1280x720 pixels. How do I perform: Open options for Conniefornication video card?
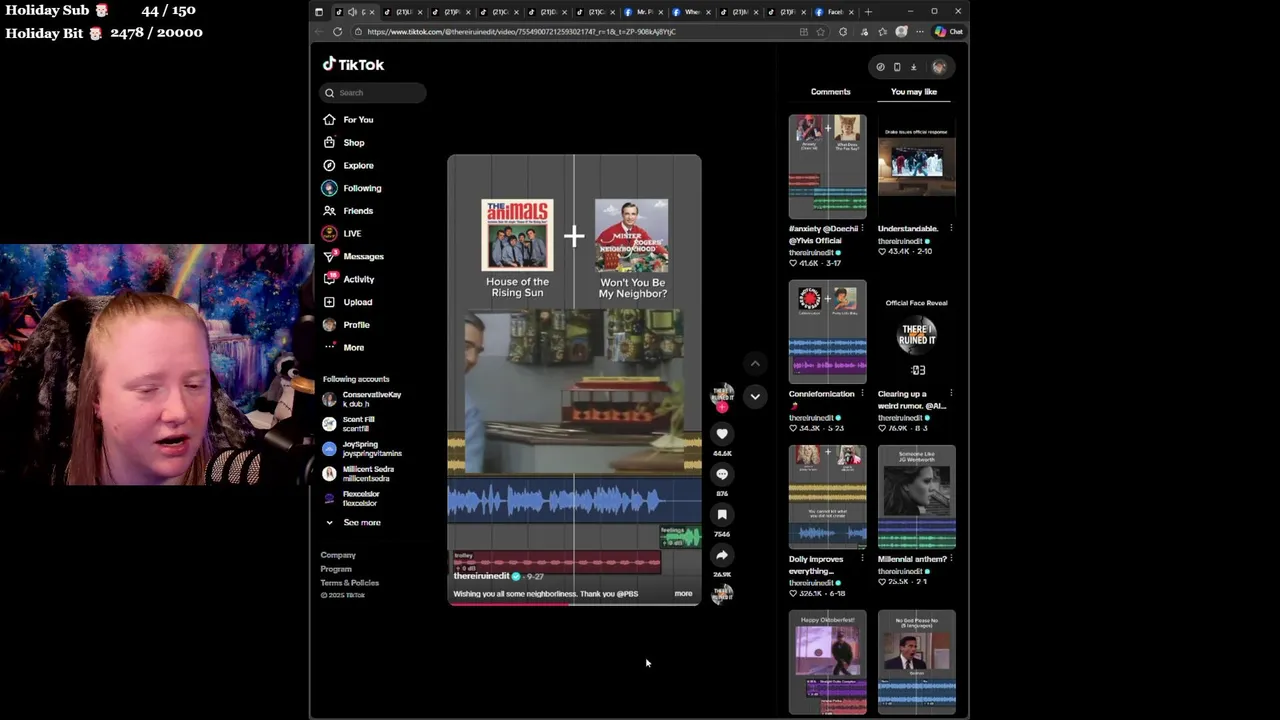(x=862, y=394)
